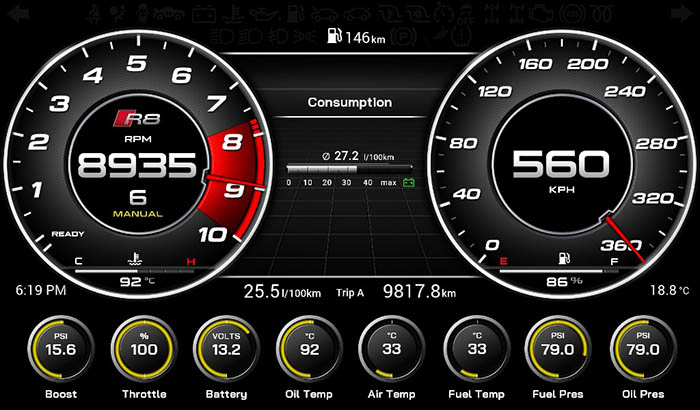Tap the 8935 RPM digital readout
The image size is (700, 410).
point(137,165)
